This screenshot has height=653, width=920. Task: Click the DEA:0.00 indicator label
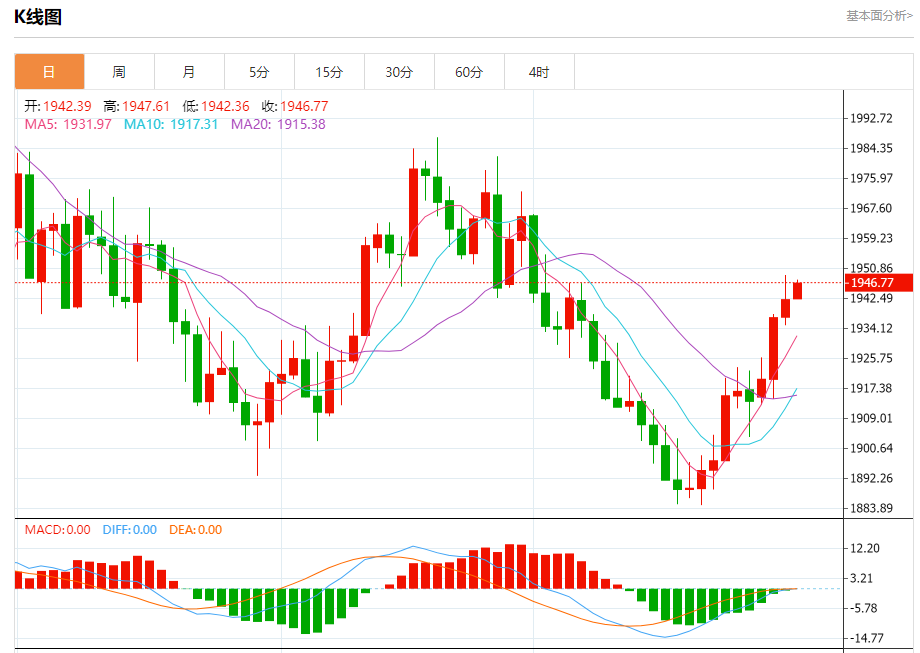[x=195, y=530]
